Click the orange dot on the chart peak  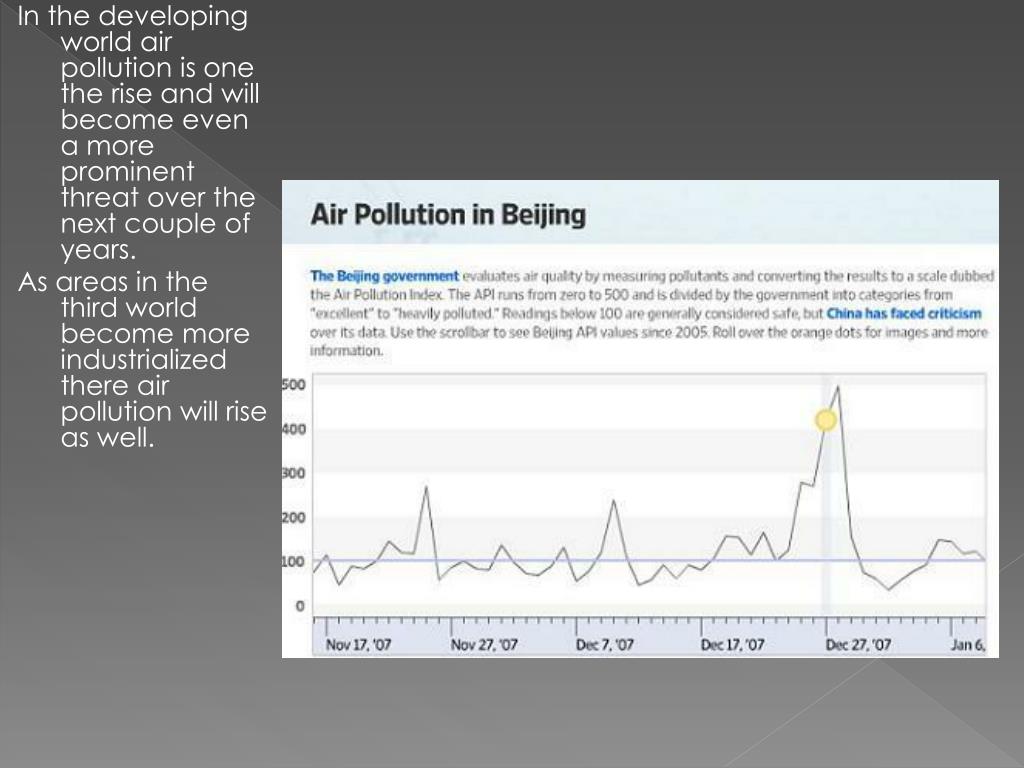click(826, 420)
